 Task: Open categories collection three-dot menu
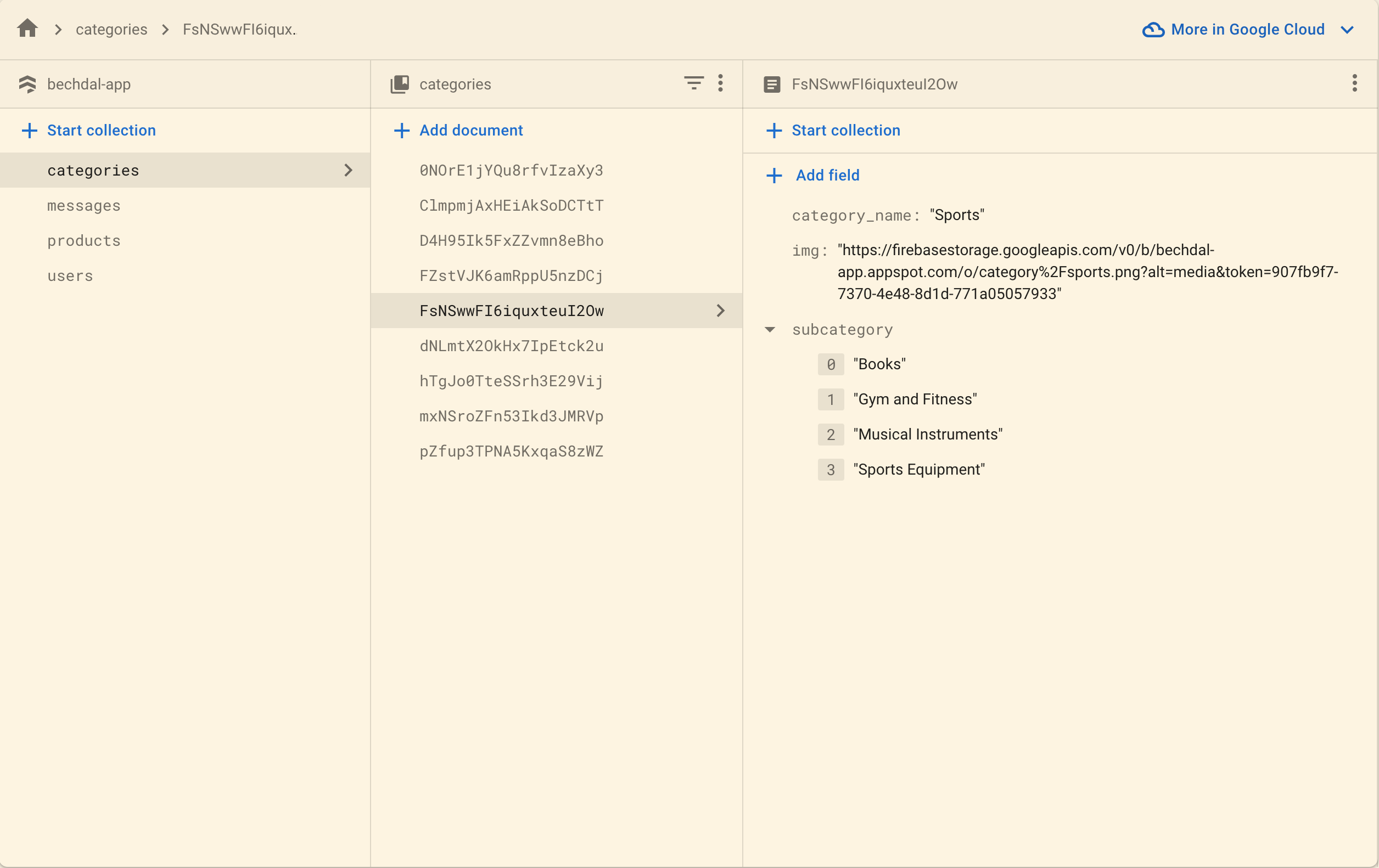tap(720, 83)
